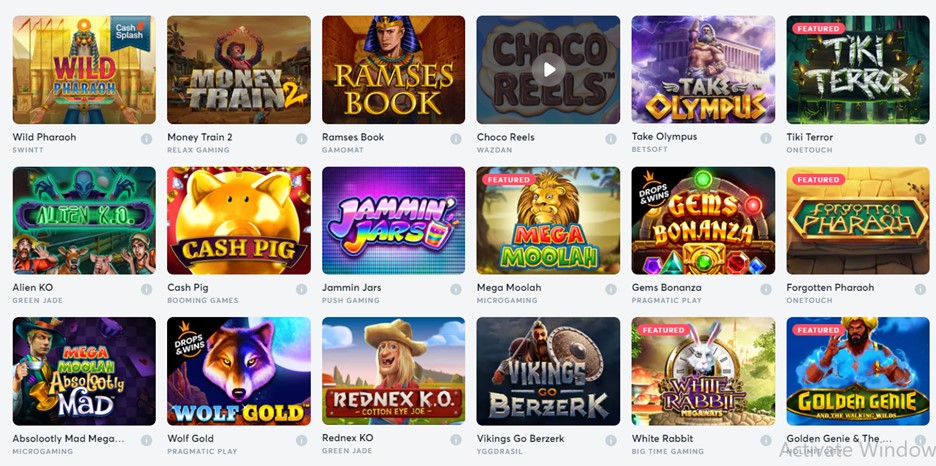
Task: Open Vikings Go Berzerk info icon
Action: pyautogui.click(x=611, y=440)
